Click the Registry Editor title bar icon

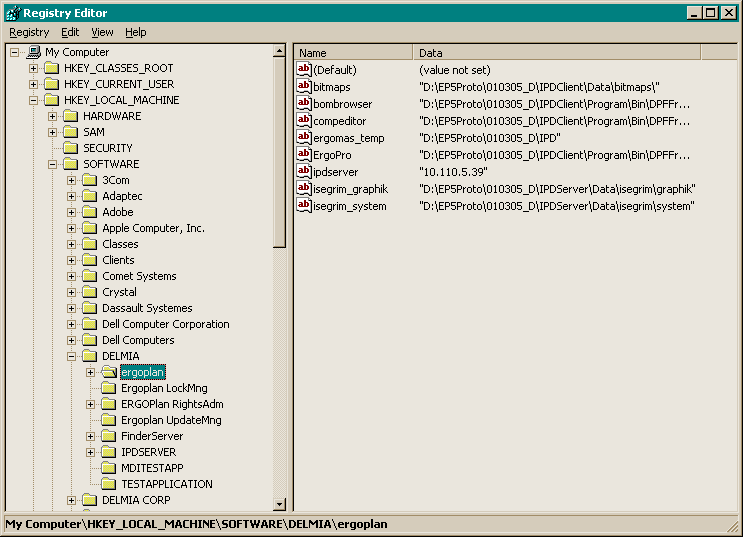(x=12, y=12)
